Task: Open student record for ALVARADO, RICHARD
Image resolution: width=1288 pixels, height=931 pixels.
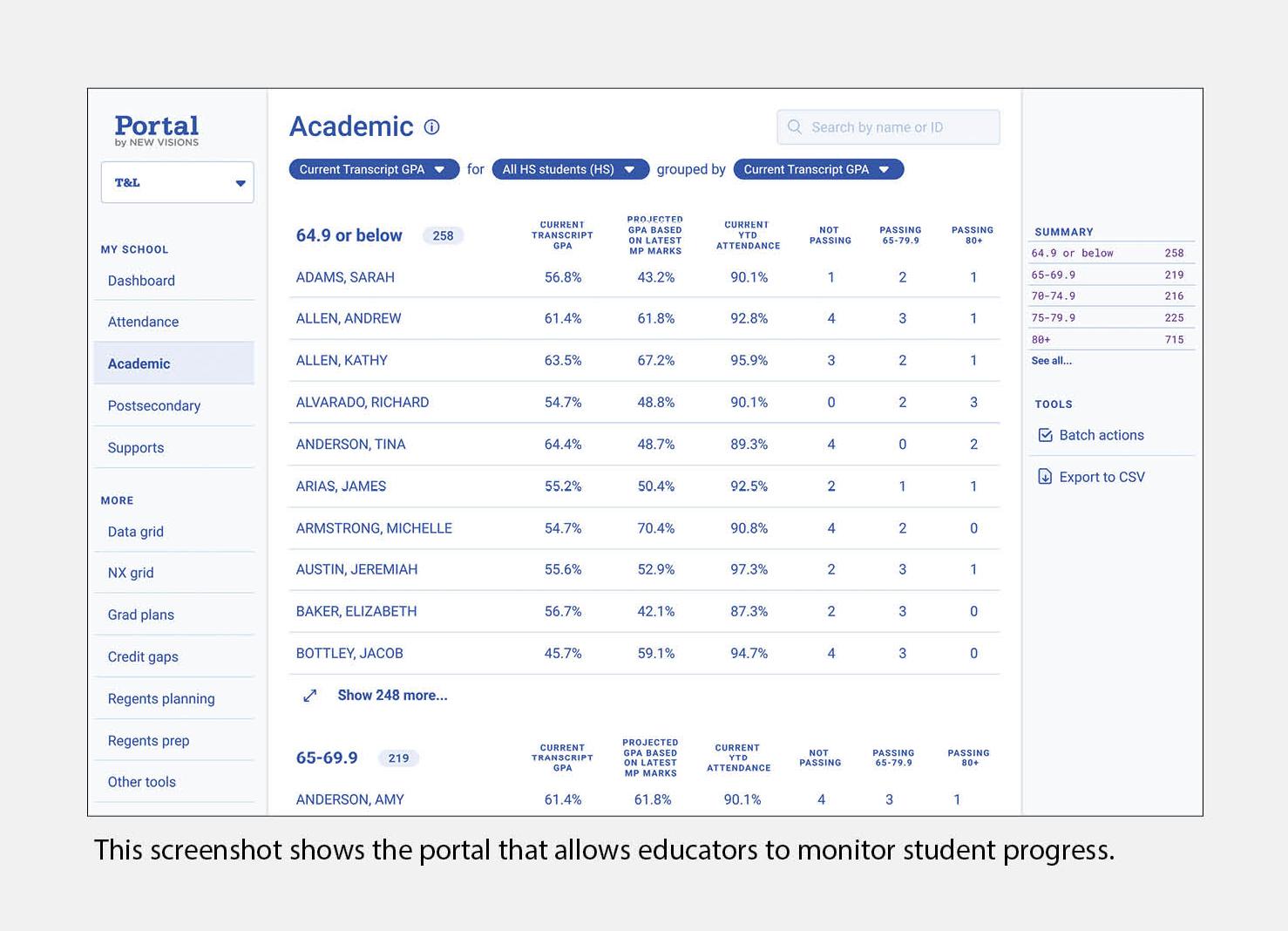Action: tap(363, 403)
